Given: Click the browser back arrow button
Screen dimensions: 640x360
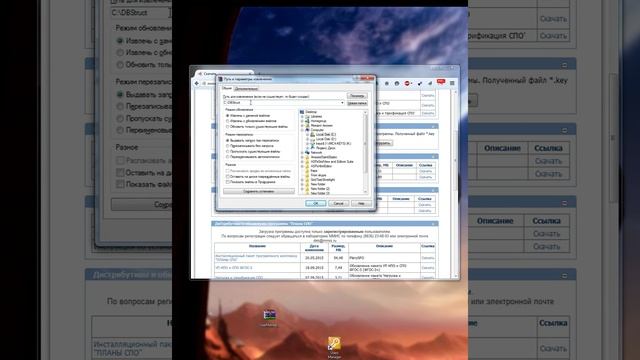Looking at the screenshot, I should coord(197,83).
